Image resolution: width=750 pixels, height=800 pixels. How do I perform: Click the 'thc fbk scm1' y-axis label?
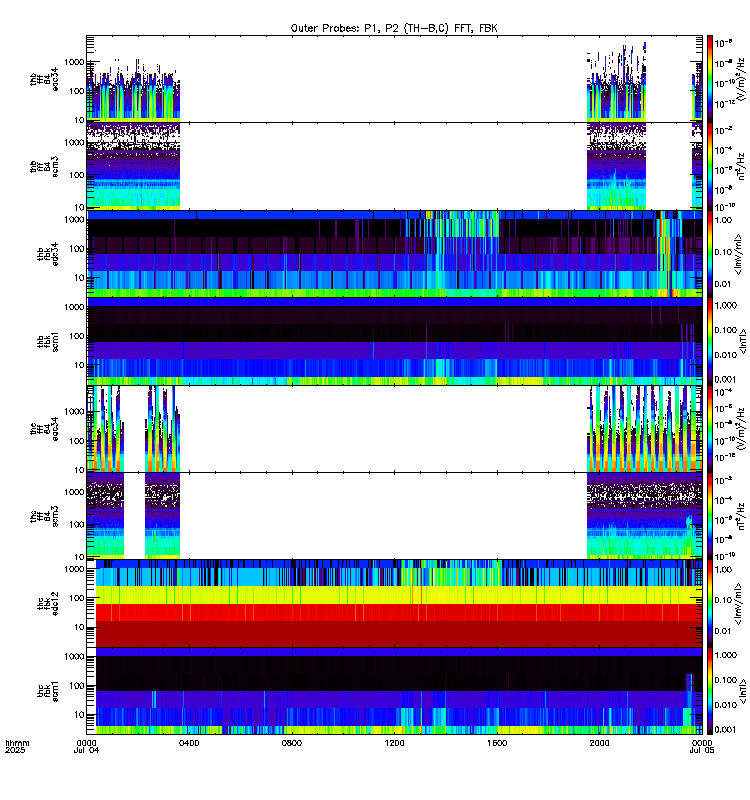[48, 691]
